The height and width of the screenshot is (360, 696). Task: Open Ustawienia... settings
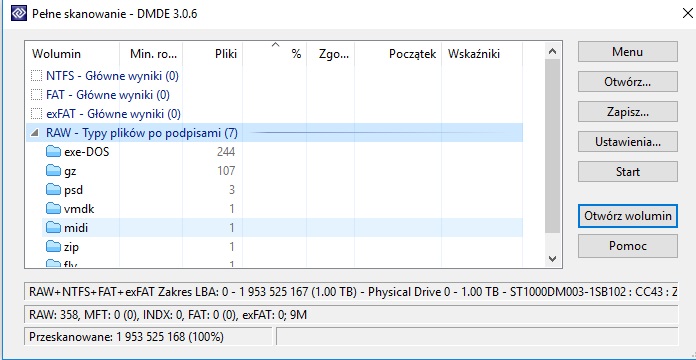click(x=628, y=142)
